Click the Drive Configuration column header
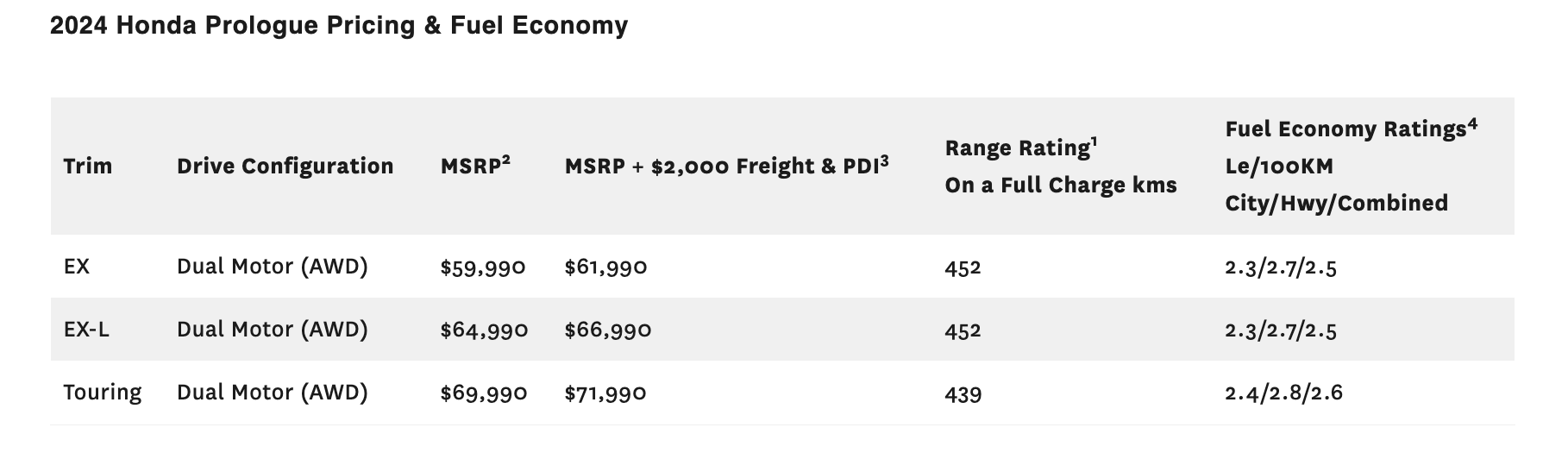The width and height of the screenshot is (1568, 459). coord(285,166)
